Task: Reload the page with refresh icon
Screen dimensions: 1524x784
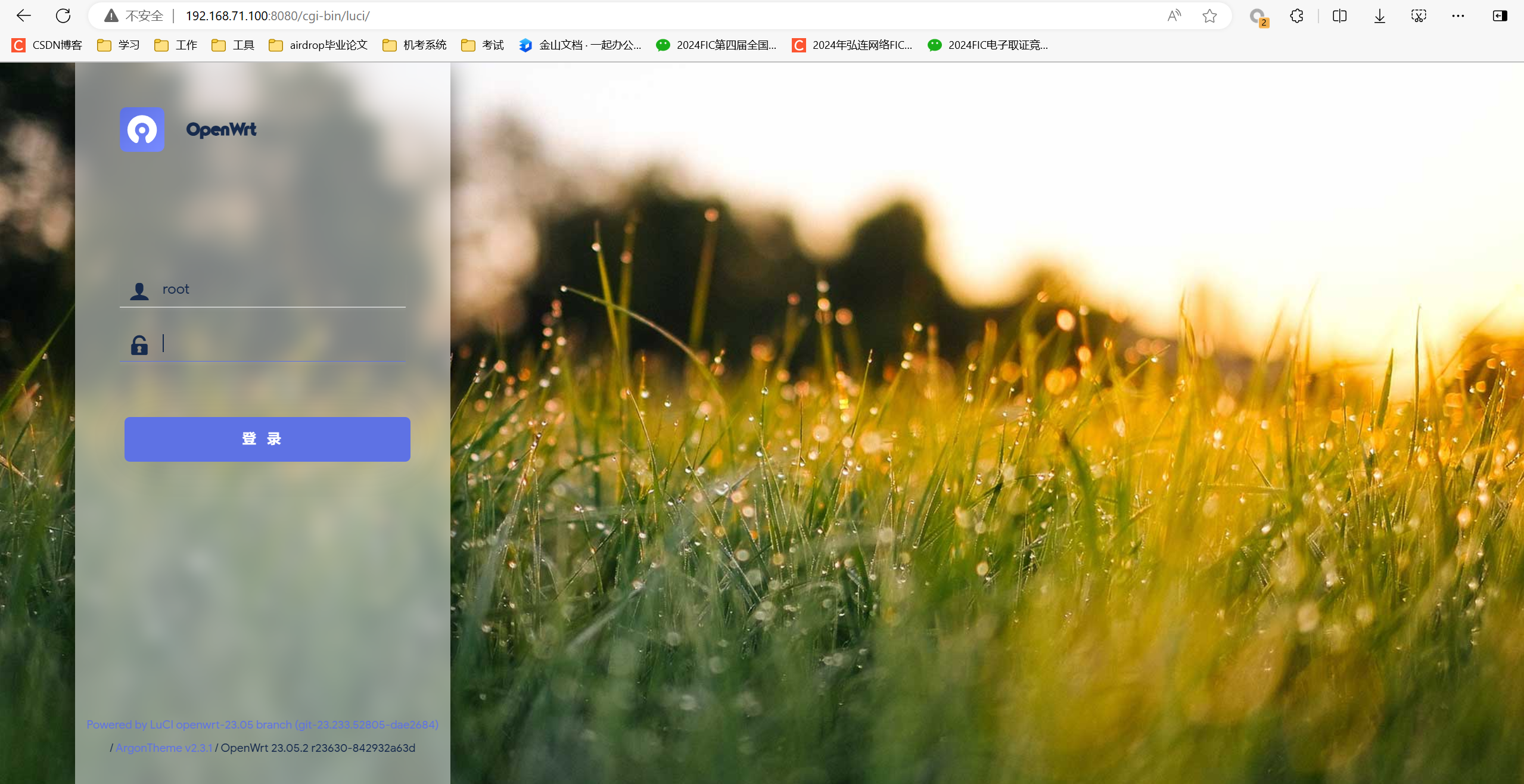Action: pos(63,16)
